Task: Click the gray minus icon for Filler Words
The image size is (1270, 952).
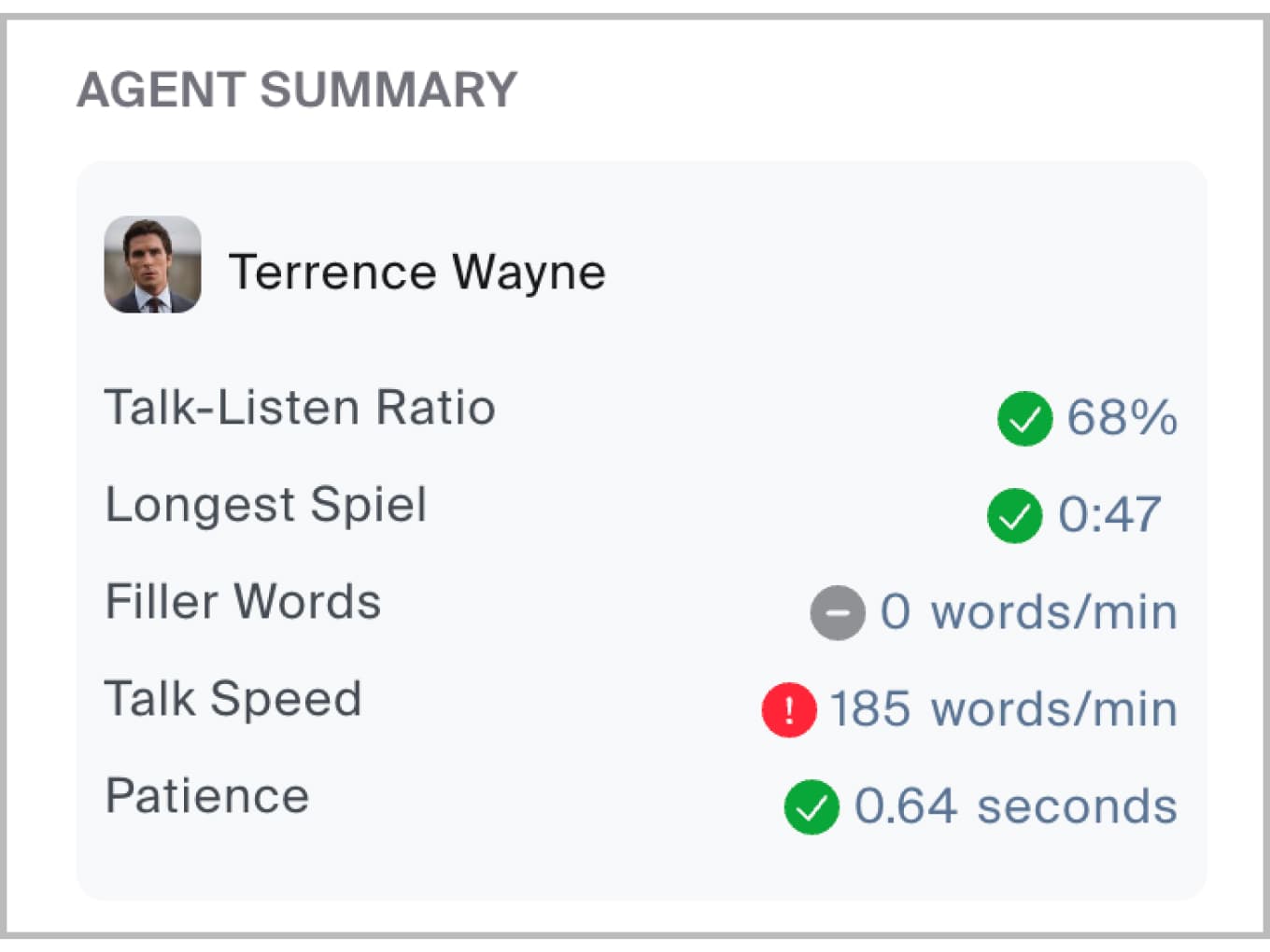Action: (837, 612)
